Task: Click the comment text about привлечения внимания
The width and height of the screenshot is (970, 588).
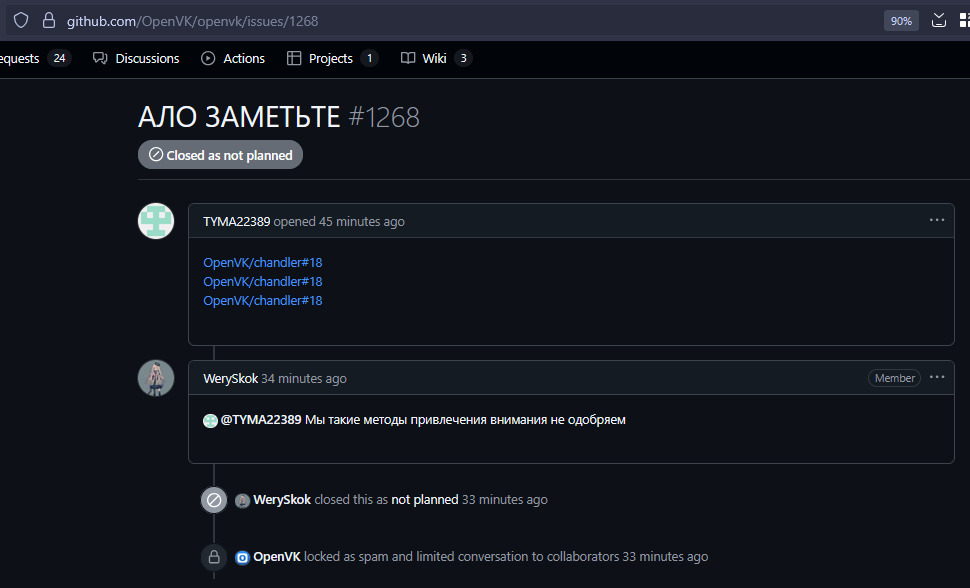Action: coord(465,420)
